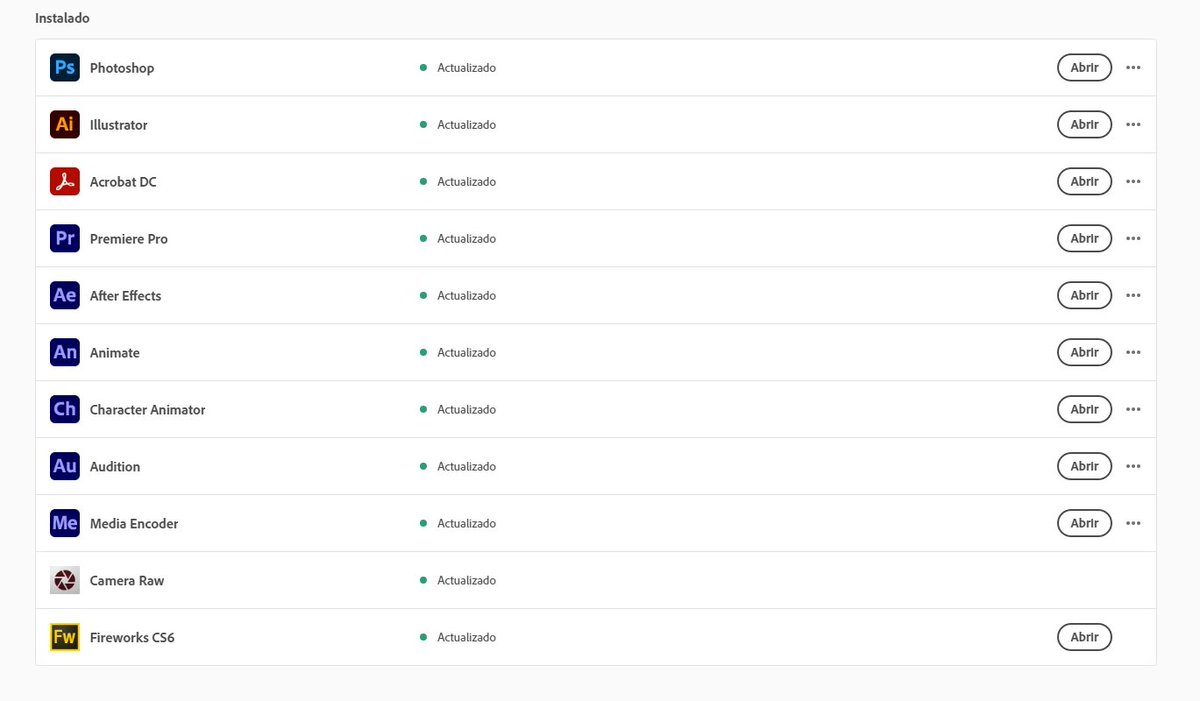The height and width of the screenshot is (701, 1200).
Task: Open more options menu for Photoshop
Action: point(1133,68)
